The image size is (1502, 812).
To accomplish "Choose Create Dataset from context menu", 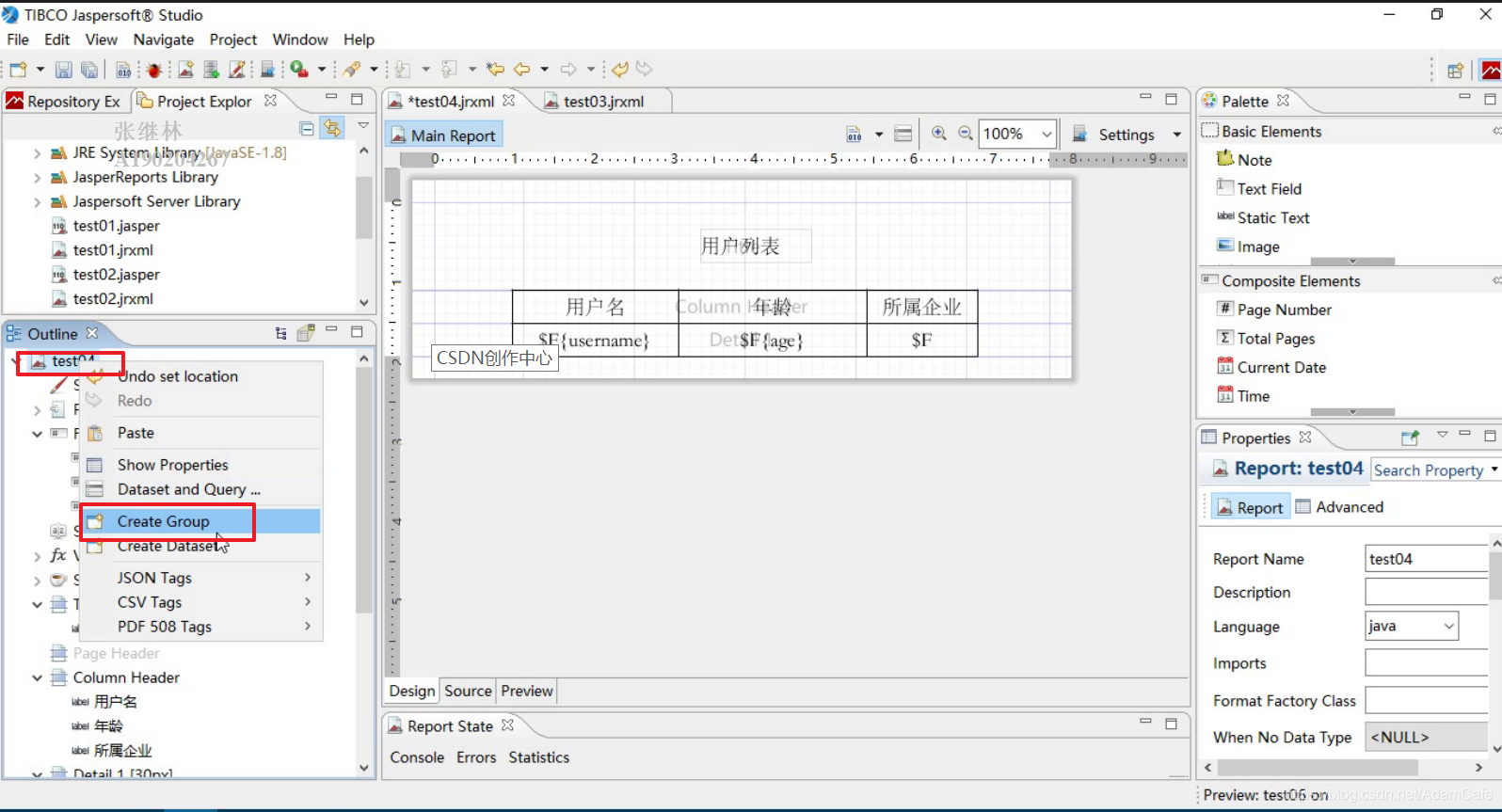I will pos(200,546).
